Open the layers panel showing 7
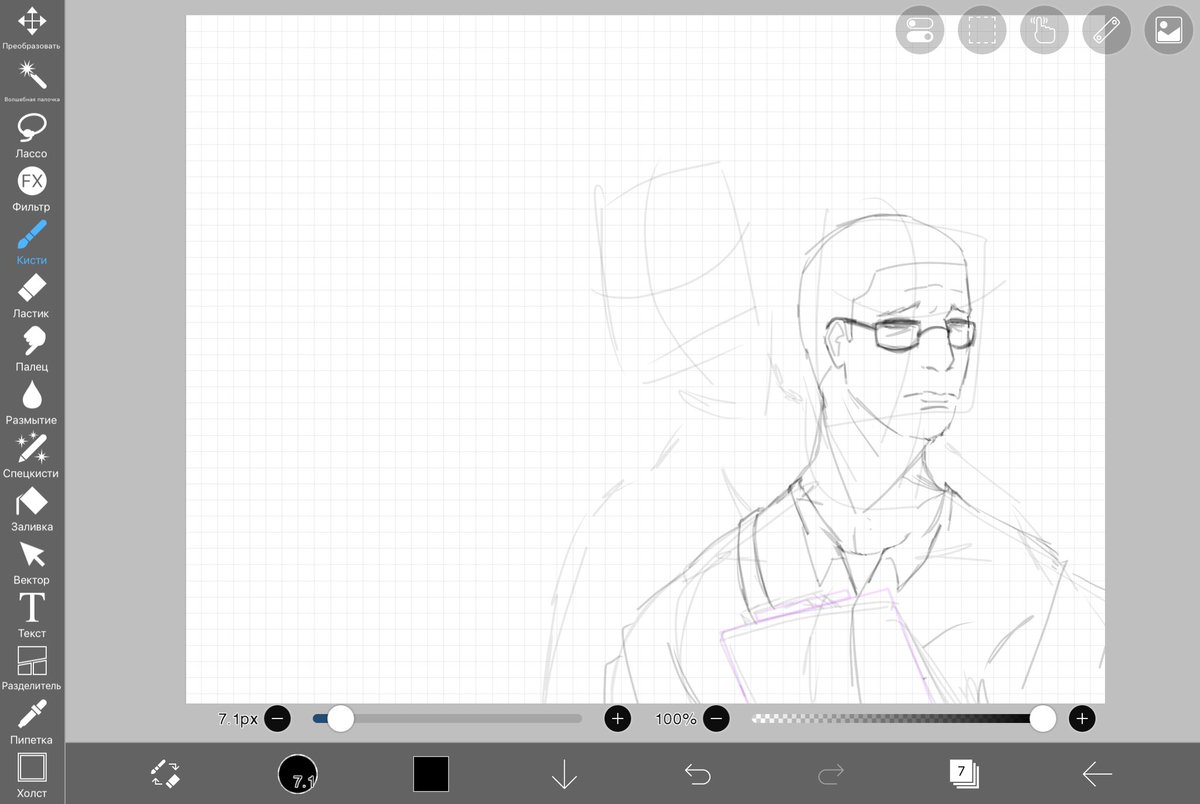This screenshot has width=1200, height=804. tap(964, 772)
